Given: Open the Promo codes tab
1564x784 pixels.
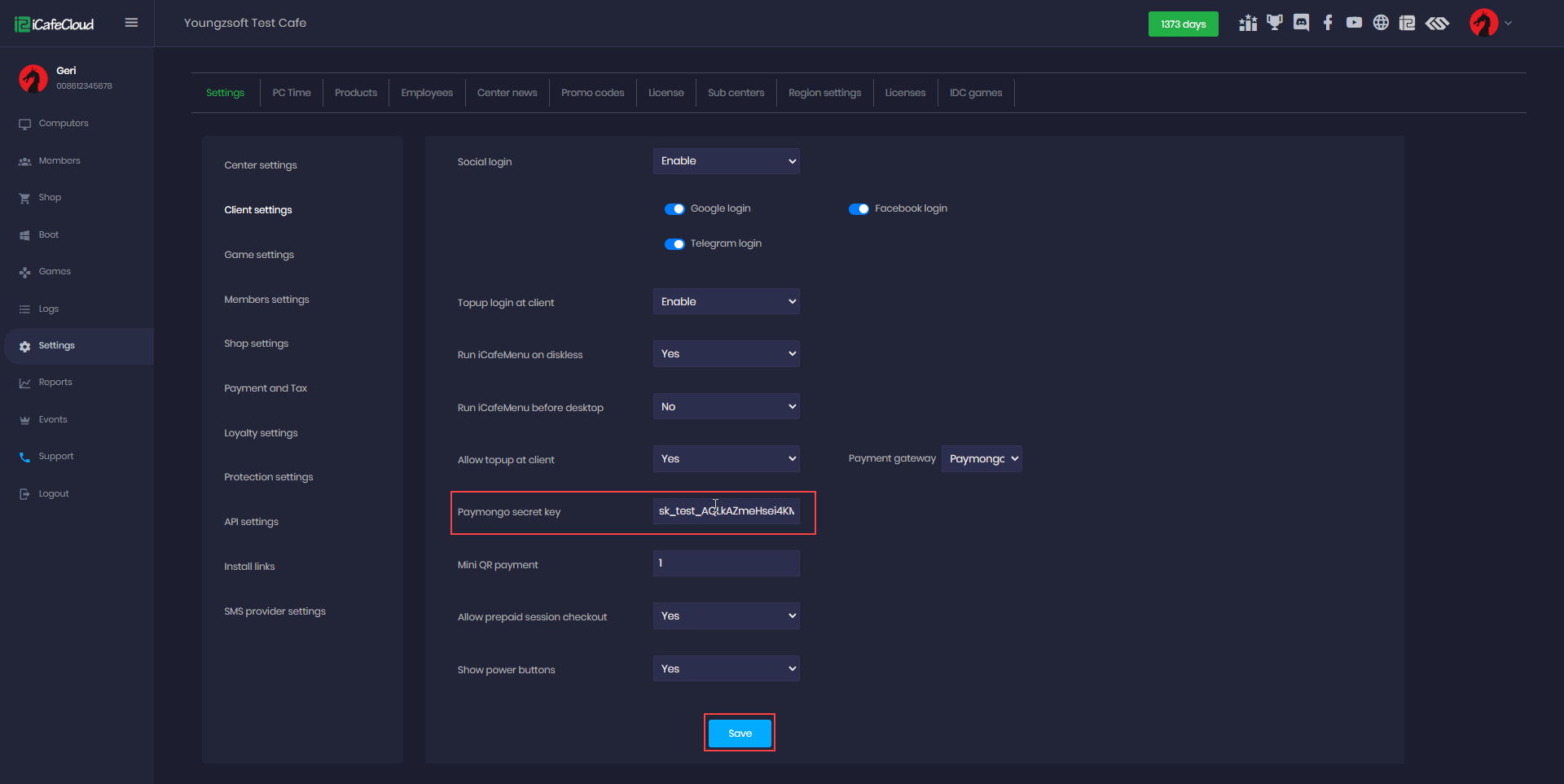Looking at the screenshot, I should 592,93.
